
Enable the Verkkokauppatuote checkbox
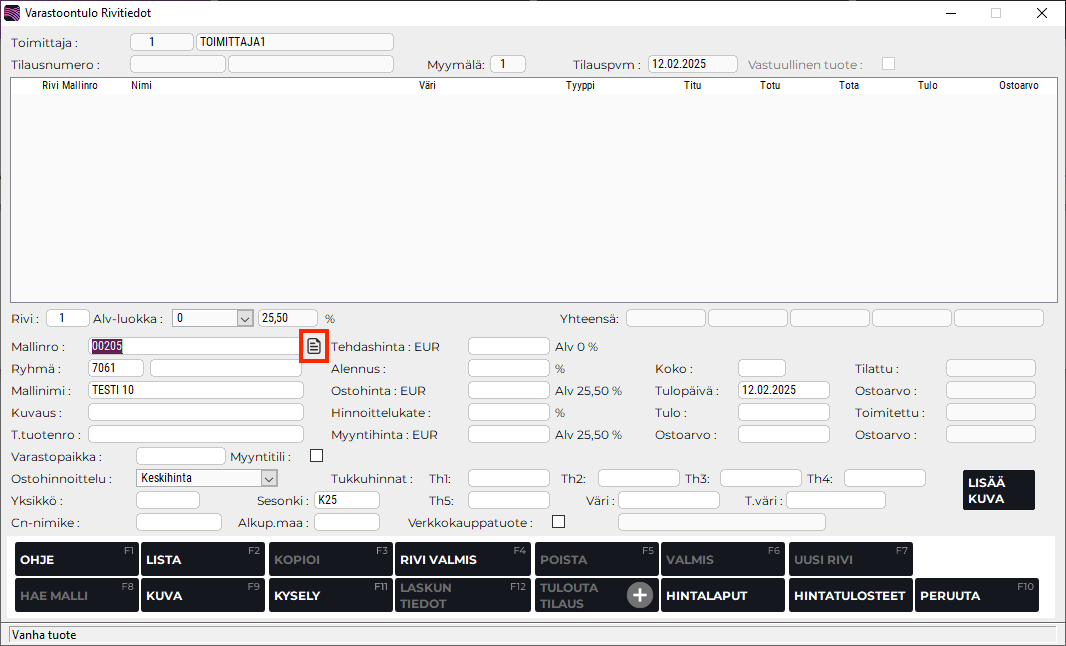click(558, 521)
